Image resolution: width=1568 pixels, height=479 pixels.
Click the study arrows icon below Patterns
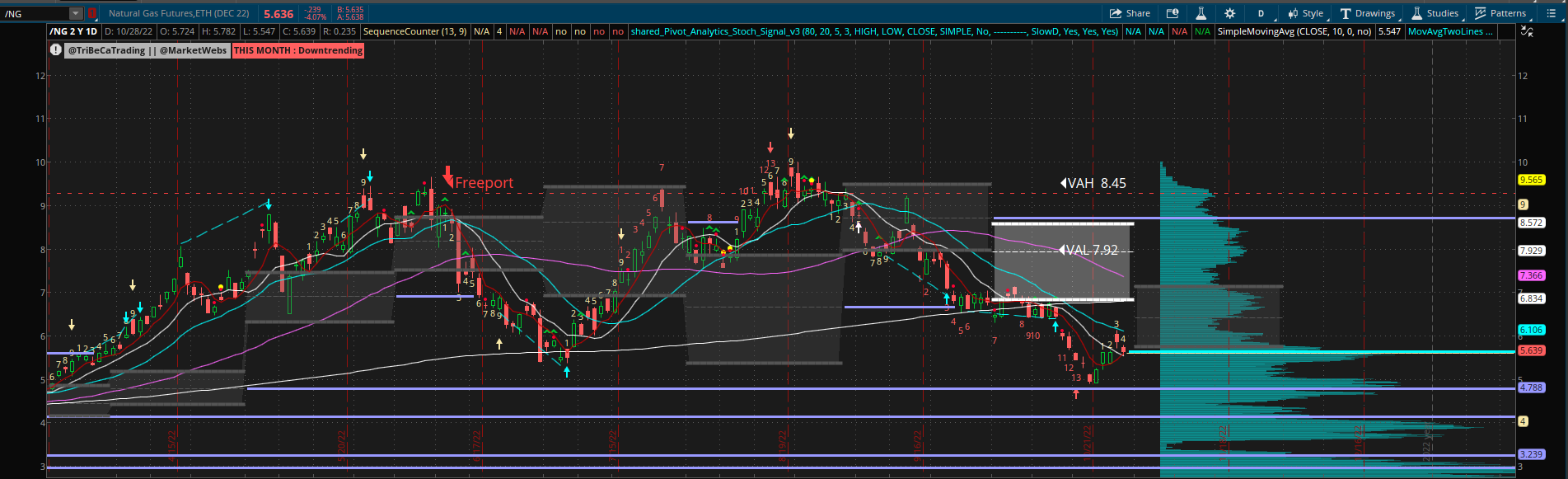coord(1527,31)
